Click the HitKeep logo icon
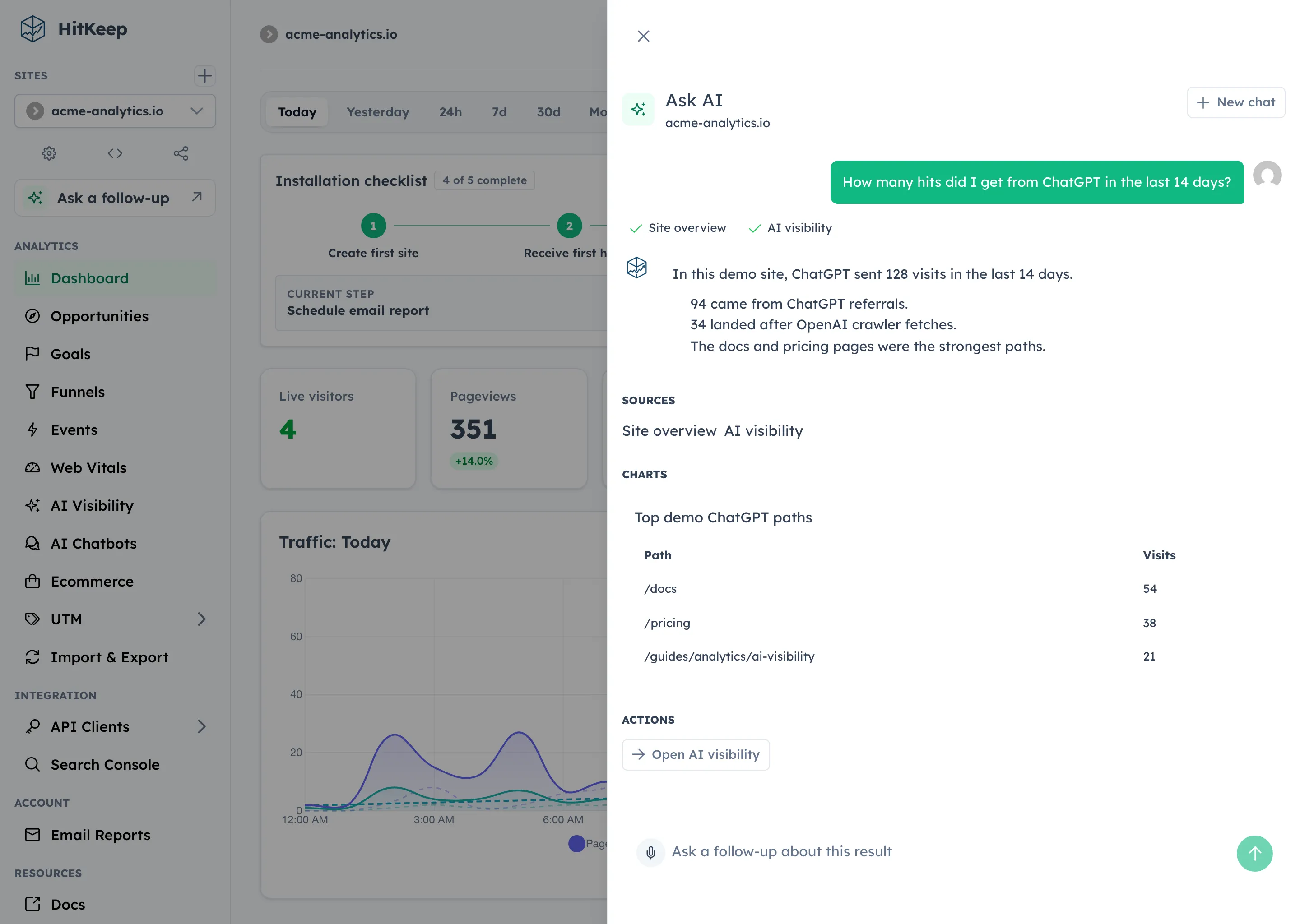The image size is (1300, 924). click(x=32, y=29)
